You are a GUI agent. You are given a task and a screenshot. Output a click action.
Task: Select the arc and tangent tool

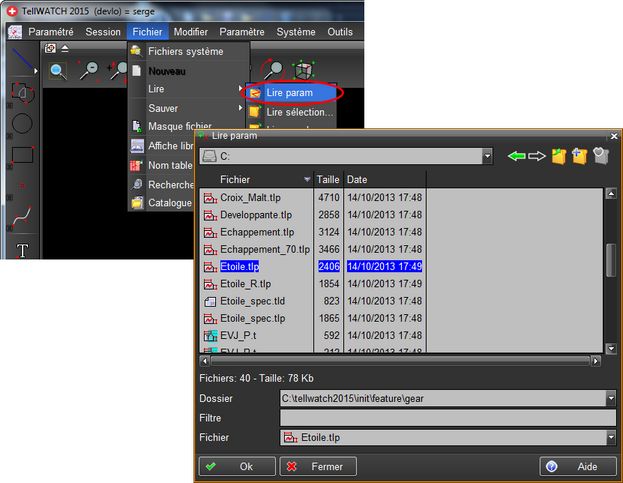(x=23, y=93)
